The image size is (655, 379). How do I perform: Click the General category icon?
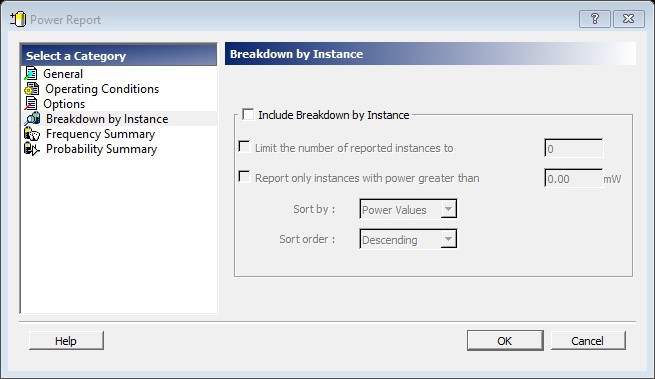coord(31,74)
